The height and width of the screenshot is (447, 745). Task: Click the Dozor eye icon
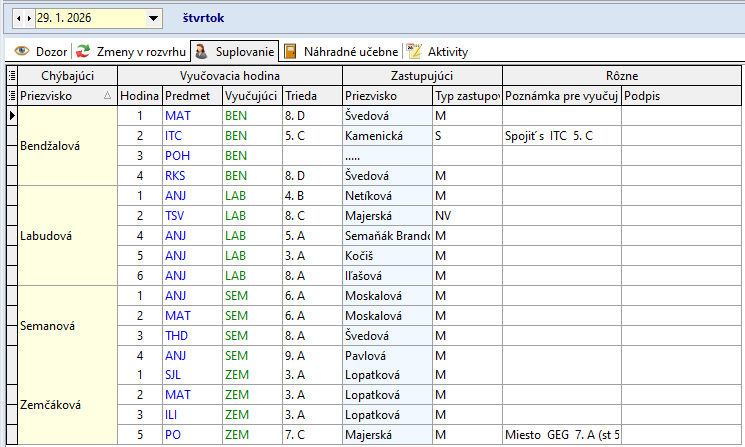[x=21, y=51]
